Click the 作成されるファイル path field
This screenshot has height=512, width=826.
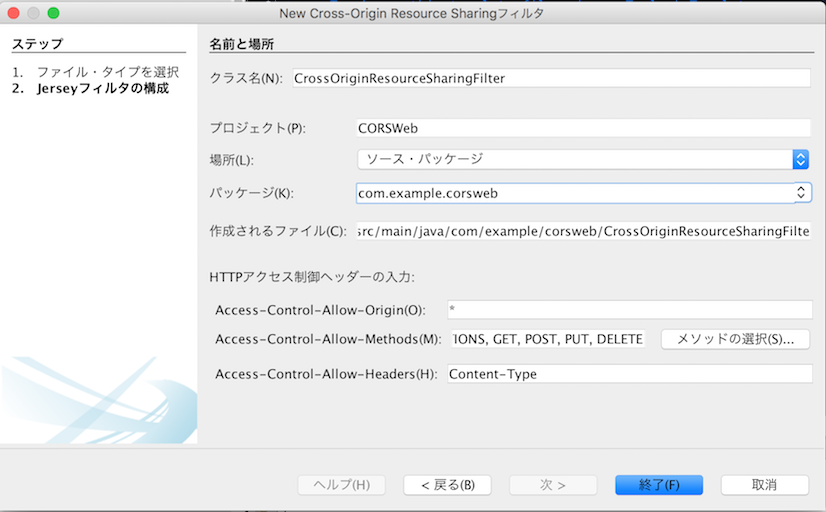click(583, 231)
